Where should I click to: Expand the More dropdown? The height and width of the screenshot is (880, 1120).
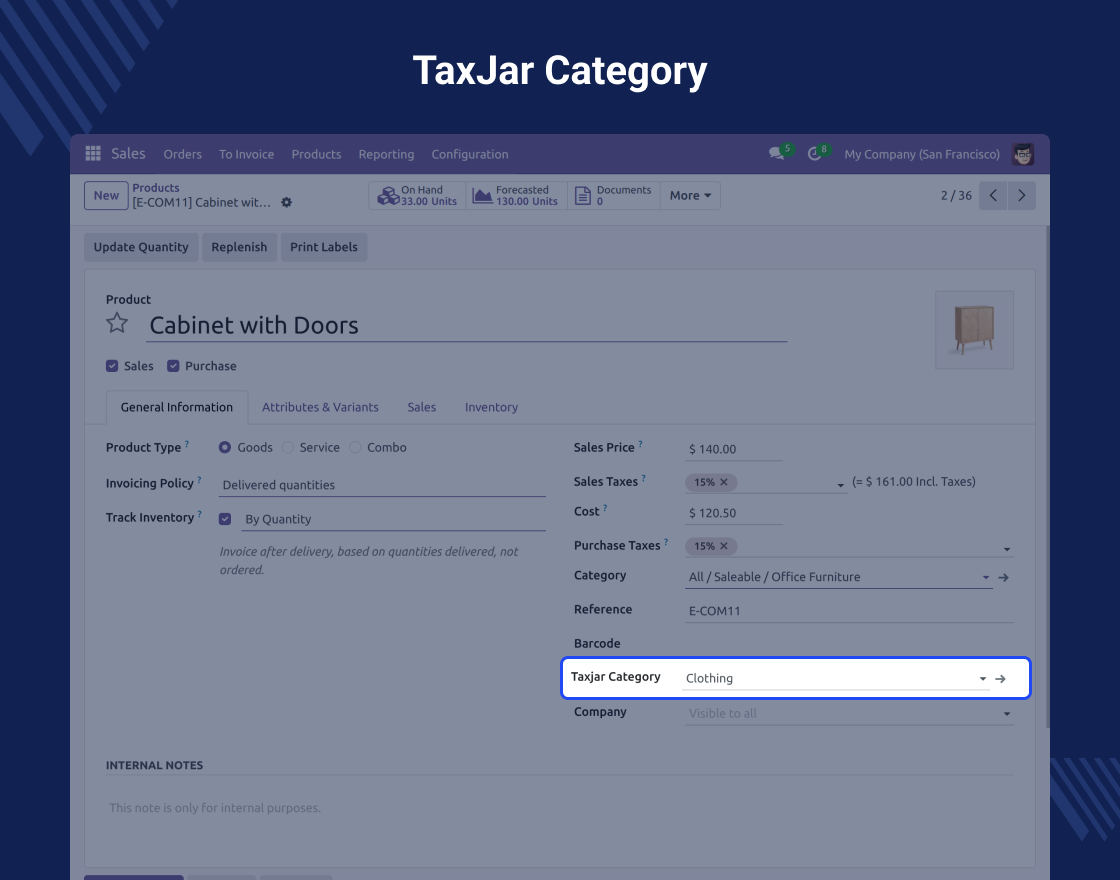coord(690,196)
